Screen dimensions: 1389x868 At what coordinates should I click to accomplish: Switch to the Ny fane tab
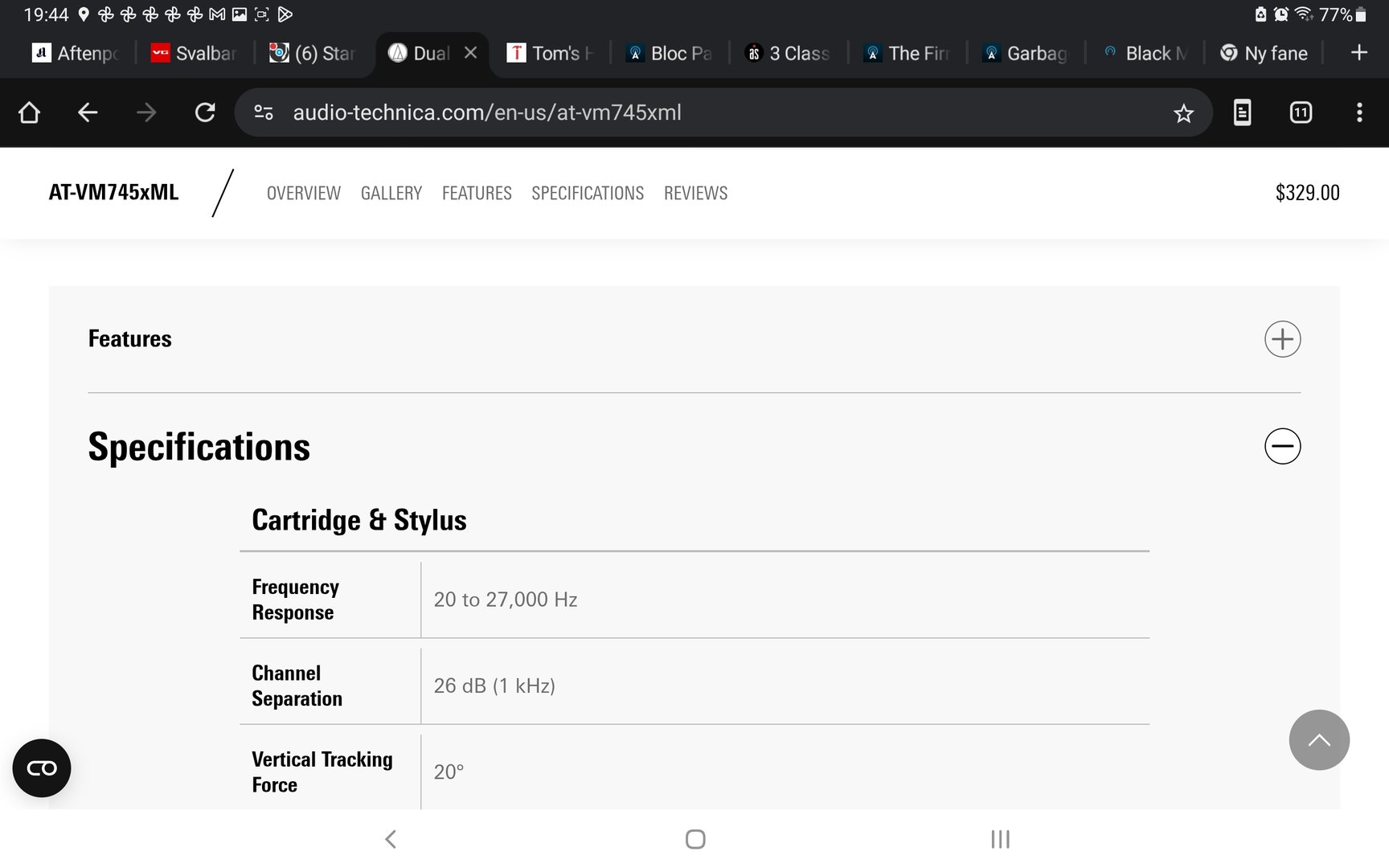point(1264,54)
